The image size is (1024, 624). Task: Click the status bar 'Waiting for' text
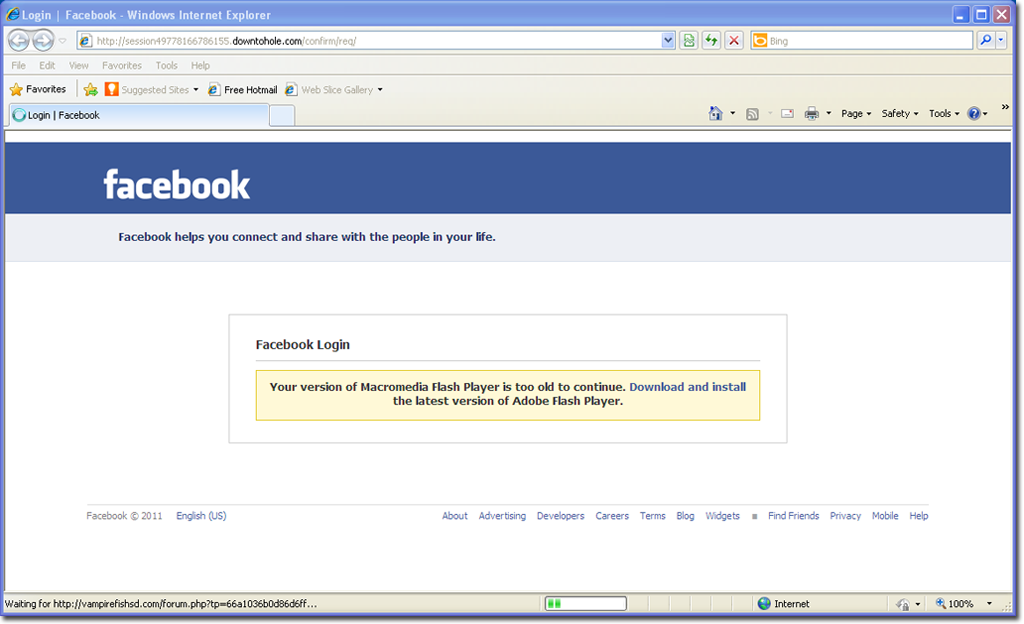click(161, 604)
